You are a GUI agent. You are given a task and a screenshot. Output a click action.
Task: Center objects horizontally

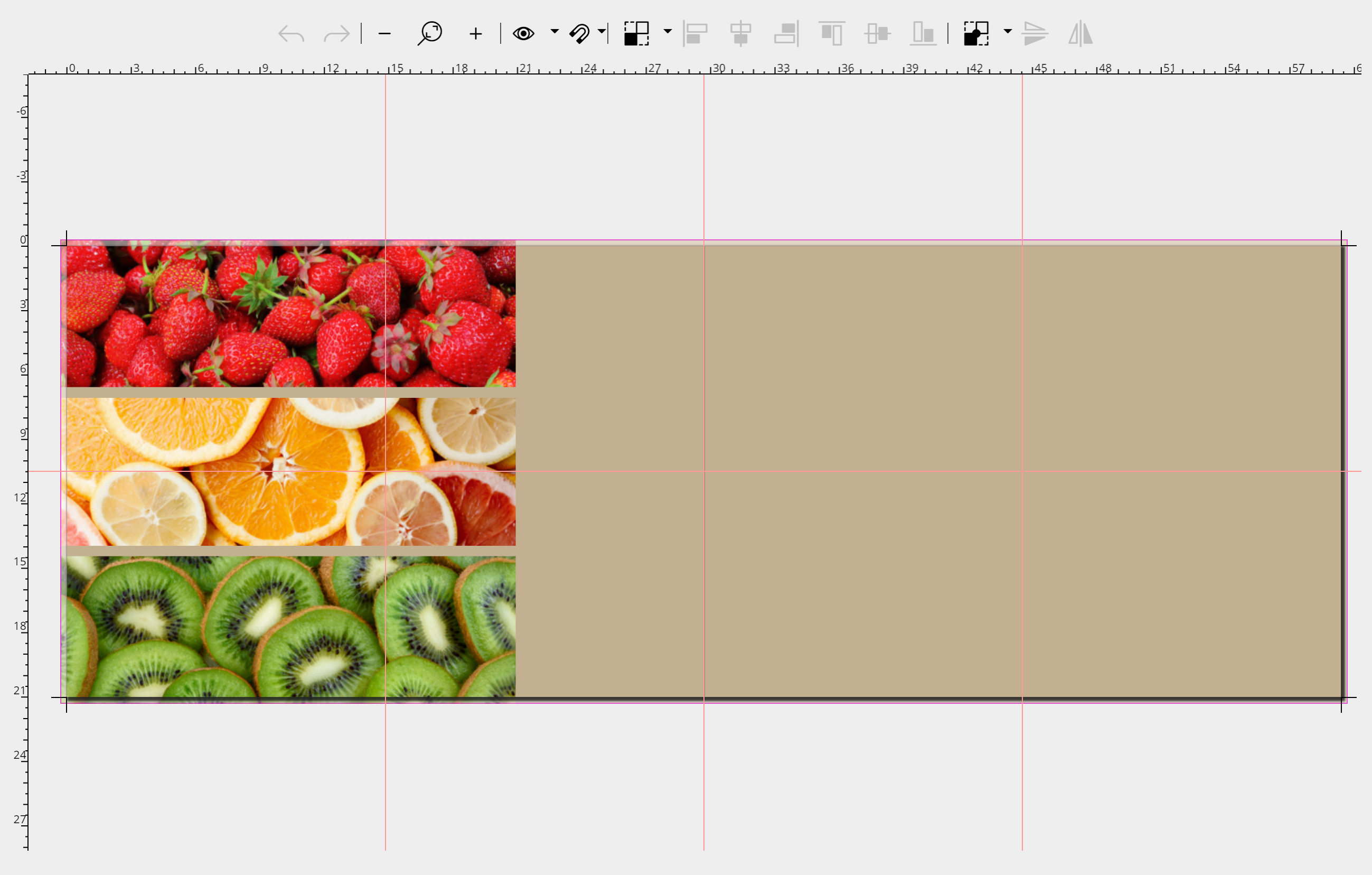(x=741, y=34)
